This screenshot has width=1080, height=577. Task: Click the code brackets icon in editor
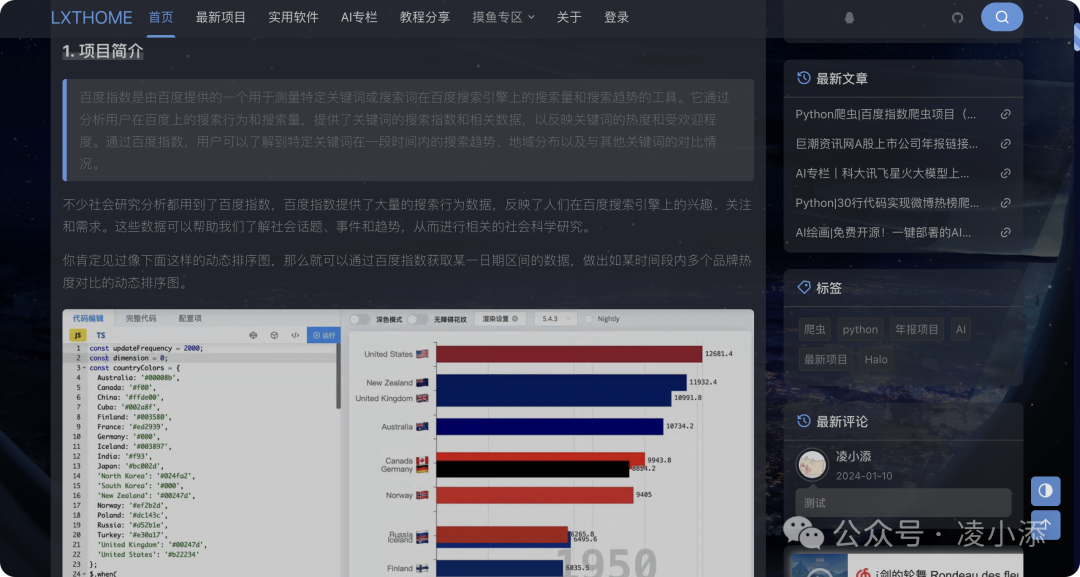pyautogui.click(x=295, y=335)
